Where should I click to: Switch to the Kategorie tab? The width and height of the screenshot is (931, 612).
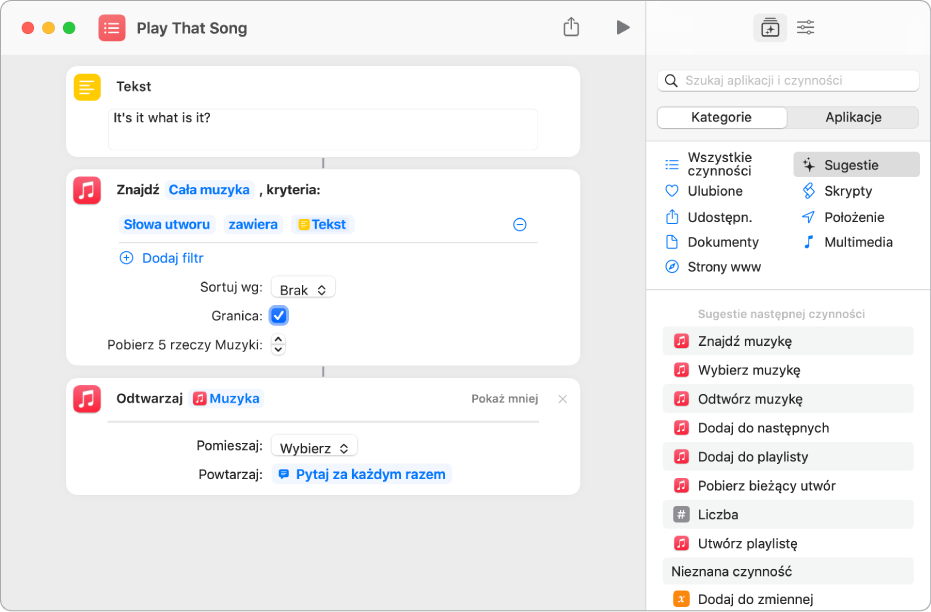coord(721,118)
